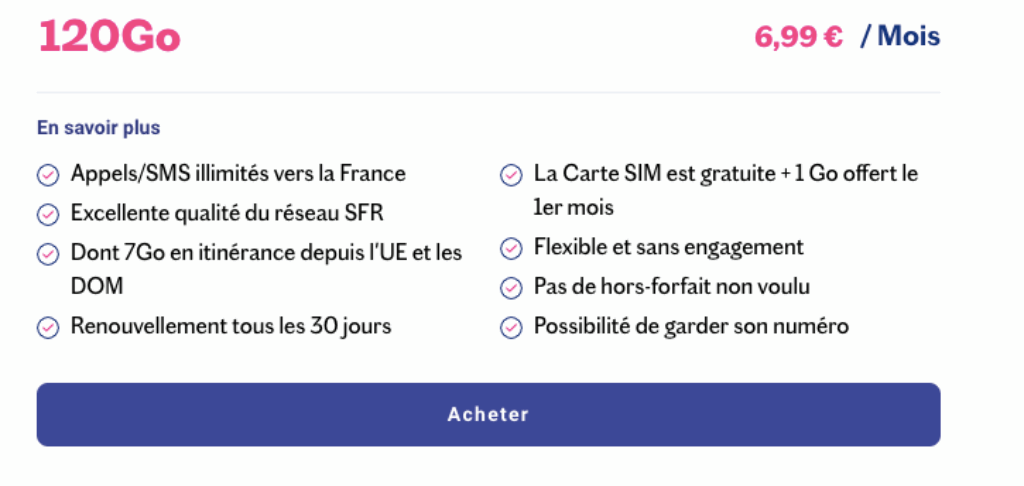This screenshot has height=486, width=1024.
Task: Click checkmark icon beside Excellente qualité du réseau
Action: pos(47,214)
